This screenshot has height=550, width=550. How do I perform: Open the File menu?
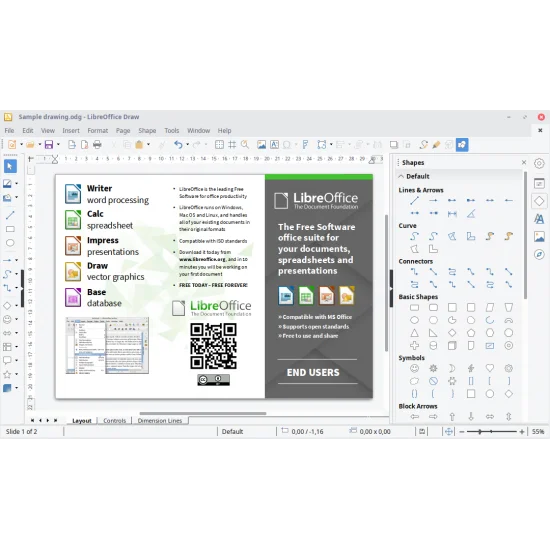click(x=9, y=130)
